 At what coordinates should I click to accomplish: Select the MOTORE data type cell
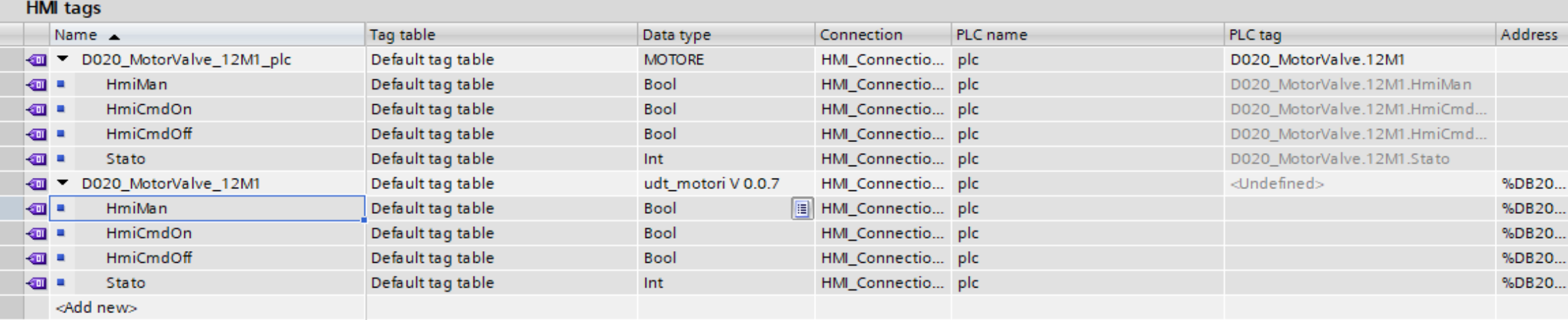[725, 60]
